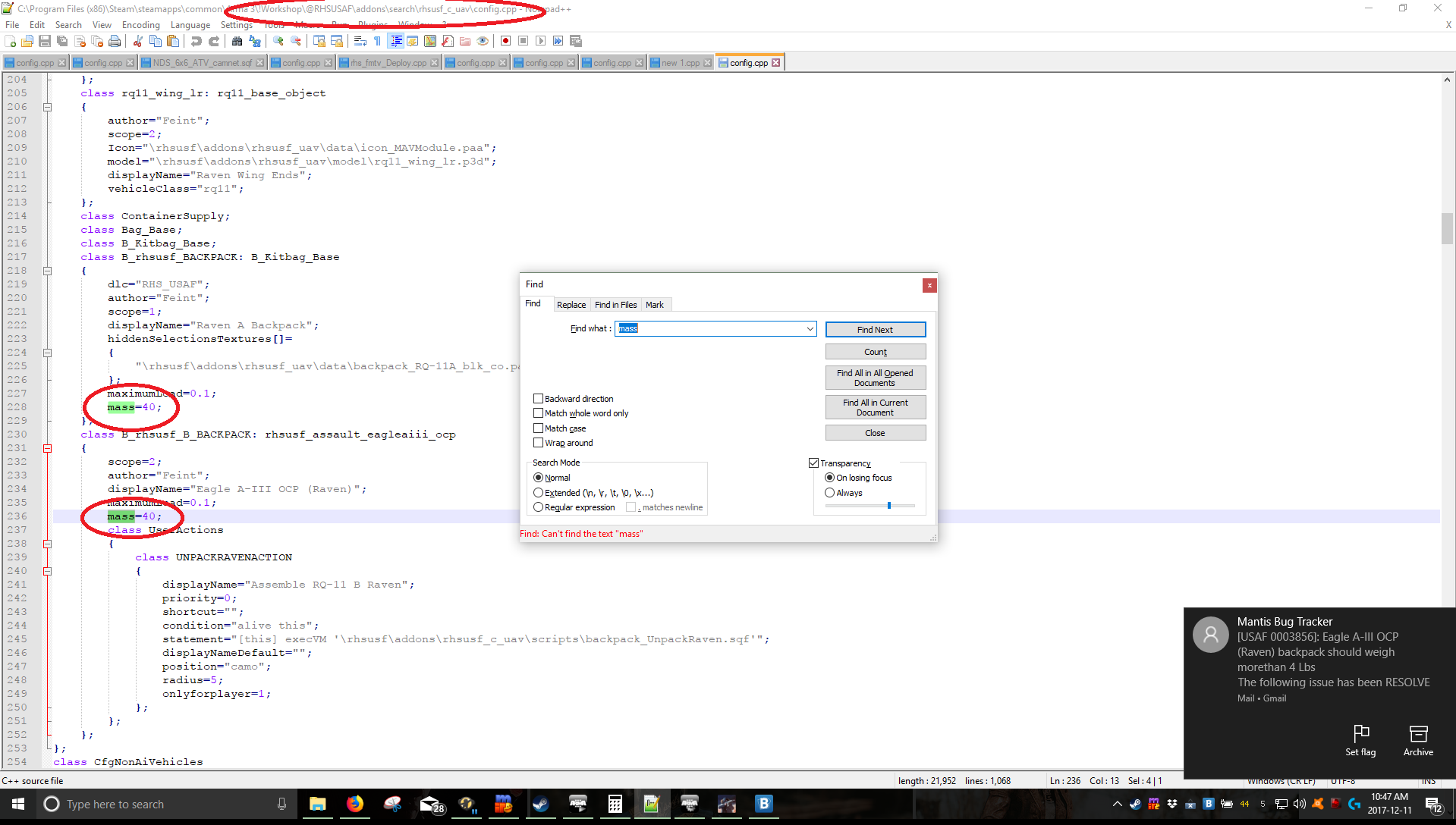
Task: Switch to the Replace tab
Action: pos(571,305)
